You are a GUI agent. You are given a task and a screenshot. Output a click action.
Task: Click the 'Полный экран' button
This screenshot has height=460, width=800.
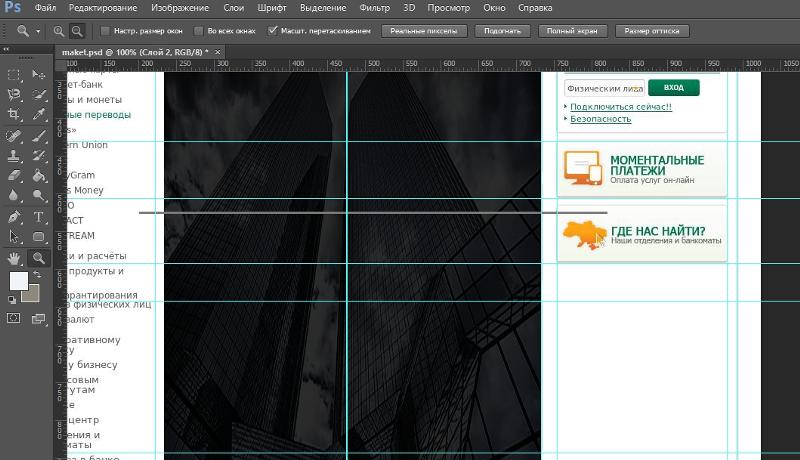[572, 31]
